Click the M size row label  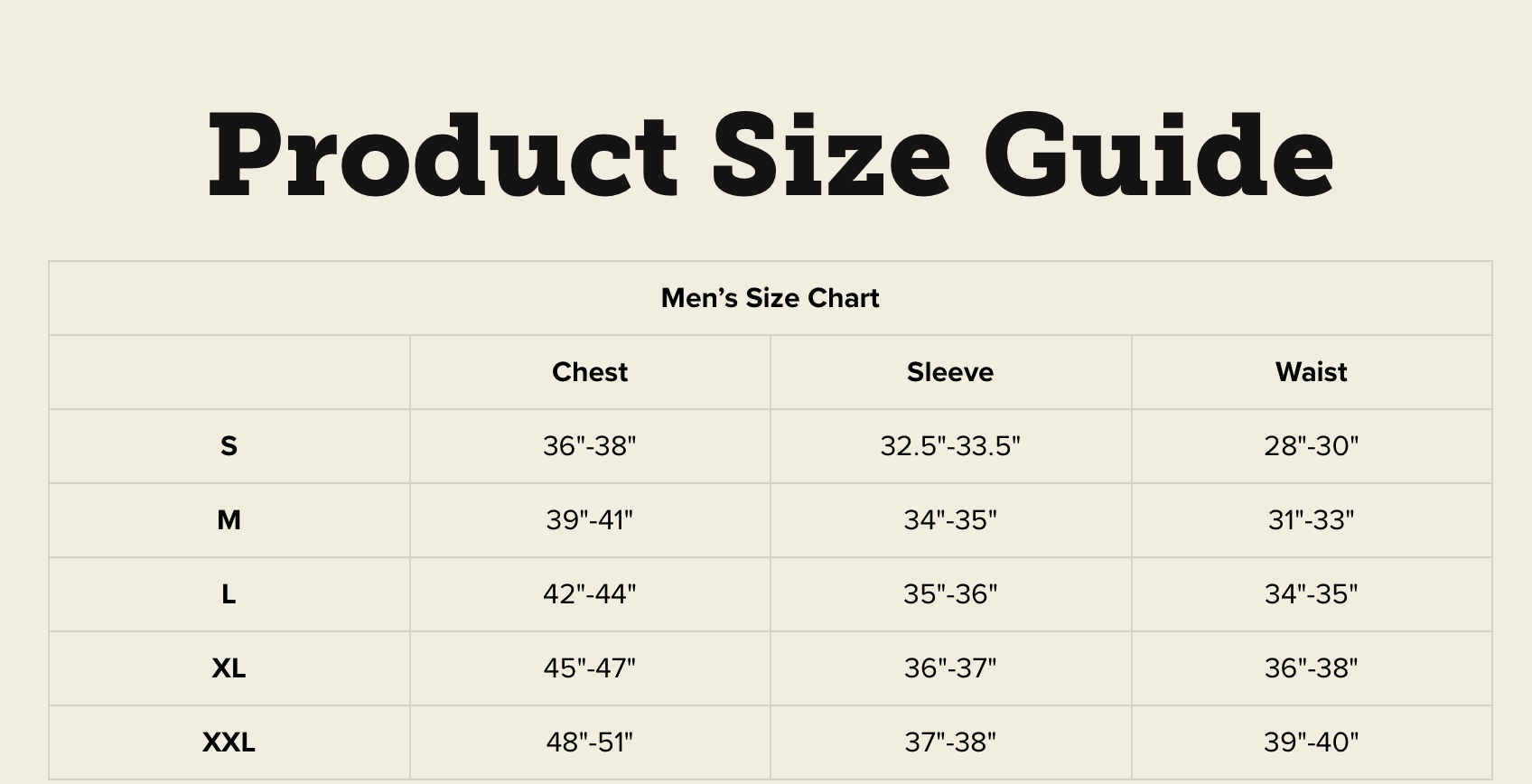pyautogui.click(x=229, y=520)
